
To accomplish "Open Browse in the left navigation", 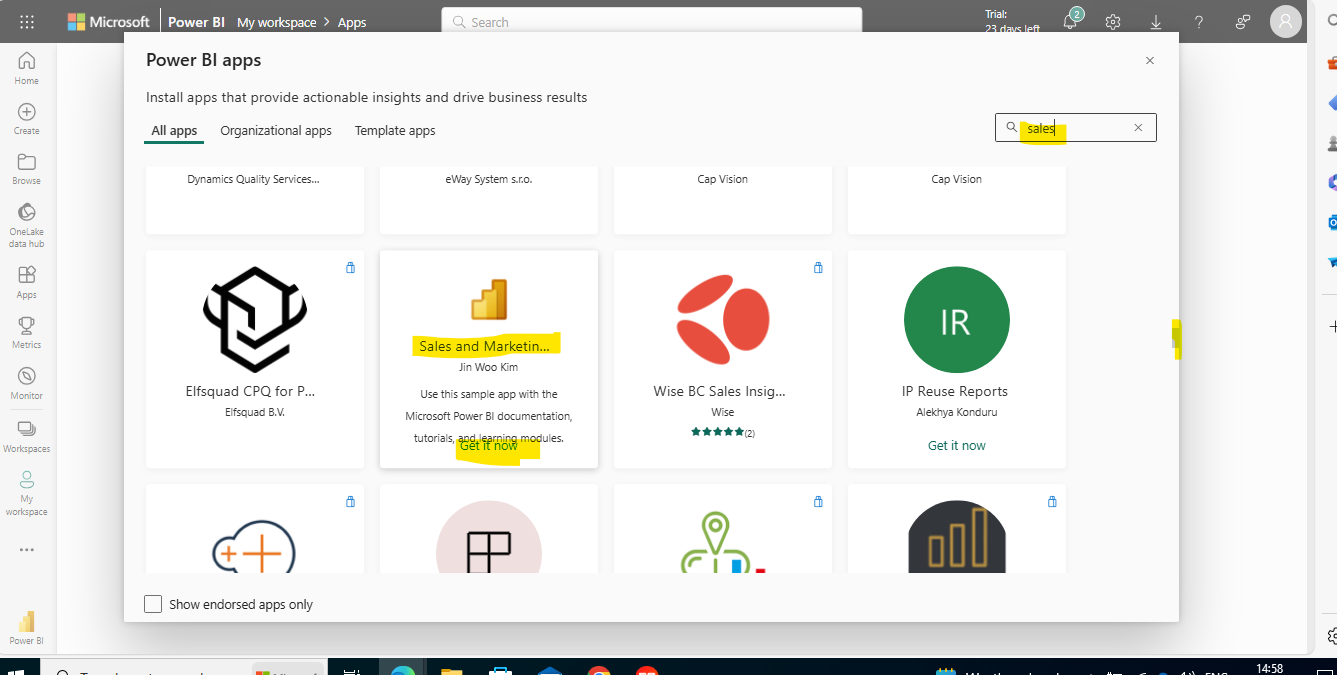I will click(x=27, y=169).
